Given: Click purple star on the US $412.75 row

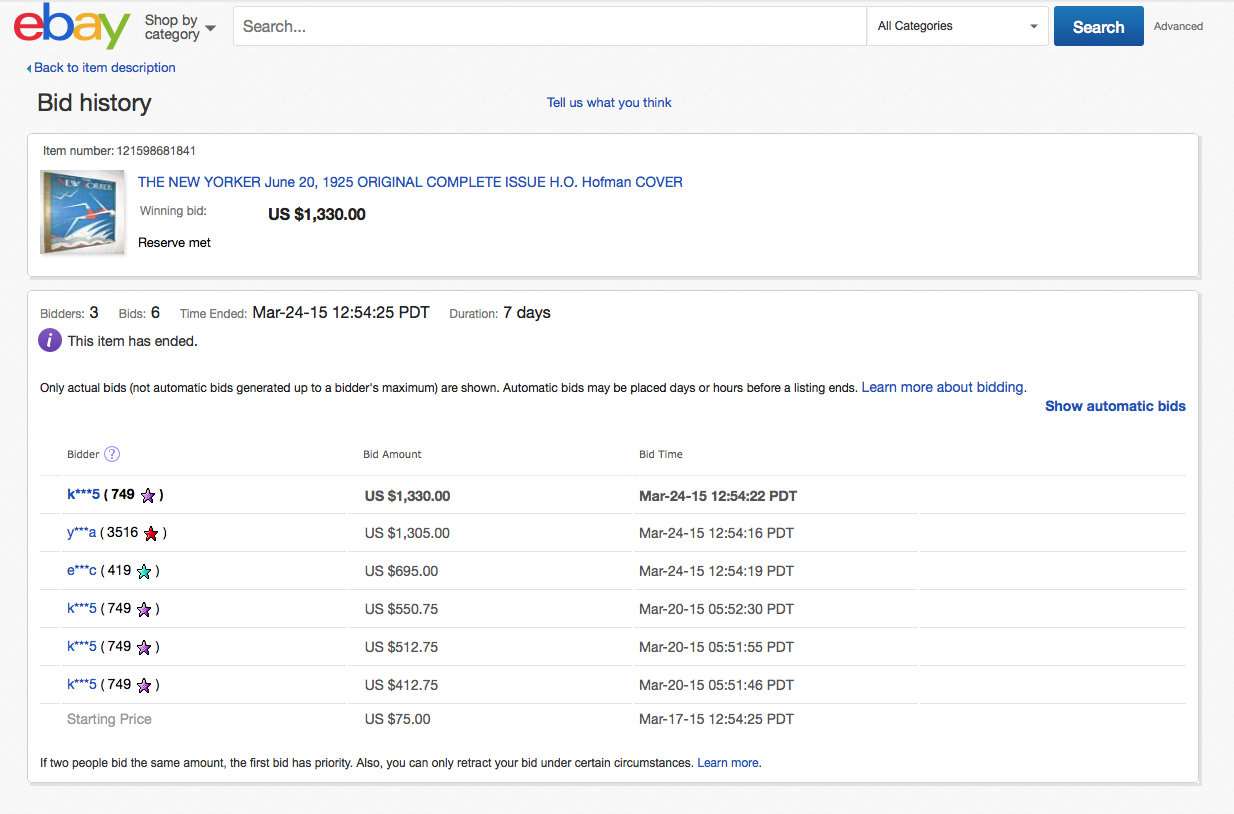Looking at the screenshot, I should point(144,685).
